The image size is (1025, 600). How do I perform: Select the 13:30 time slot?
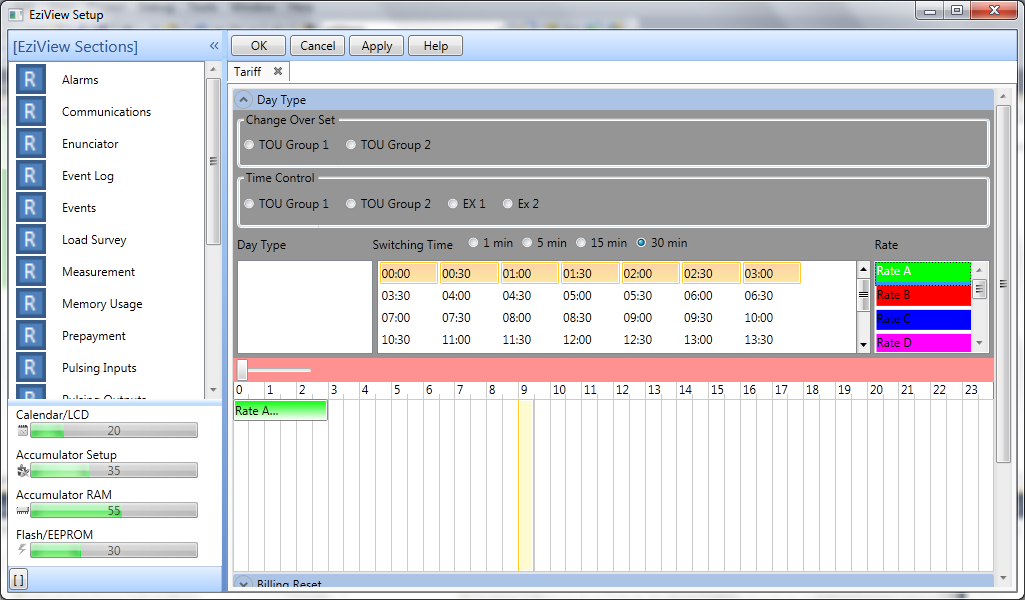pos(758,340)
